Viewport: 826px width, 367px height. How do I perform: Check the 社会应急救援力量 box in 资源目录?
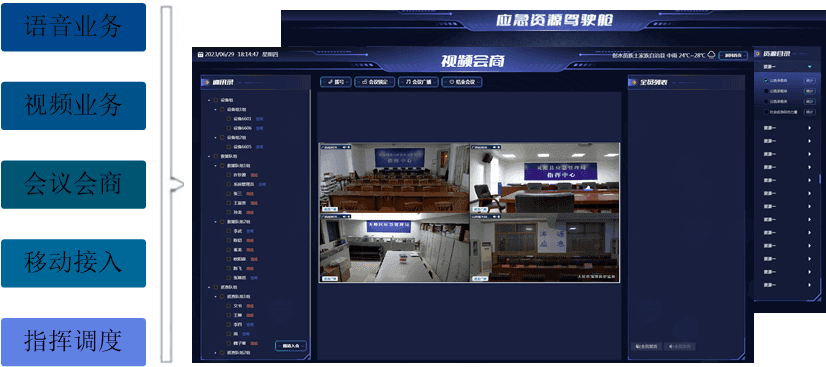point(766,112)
